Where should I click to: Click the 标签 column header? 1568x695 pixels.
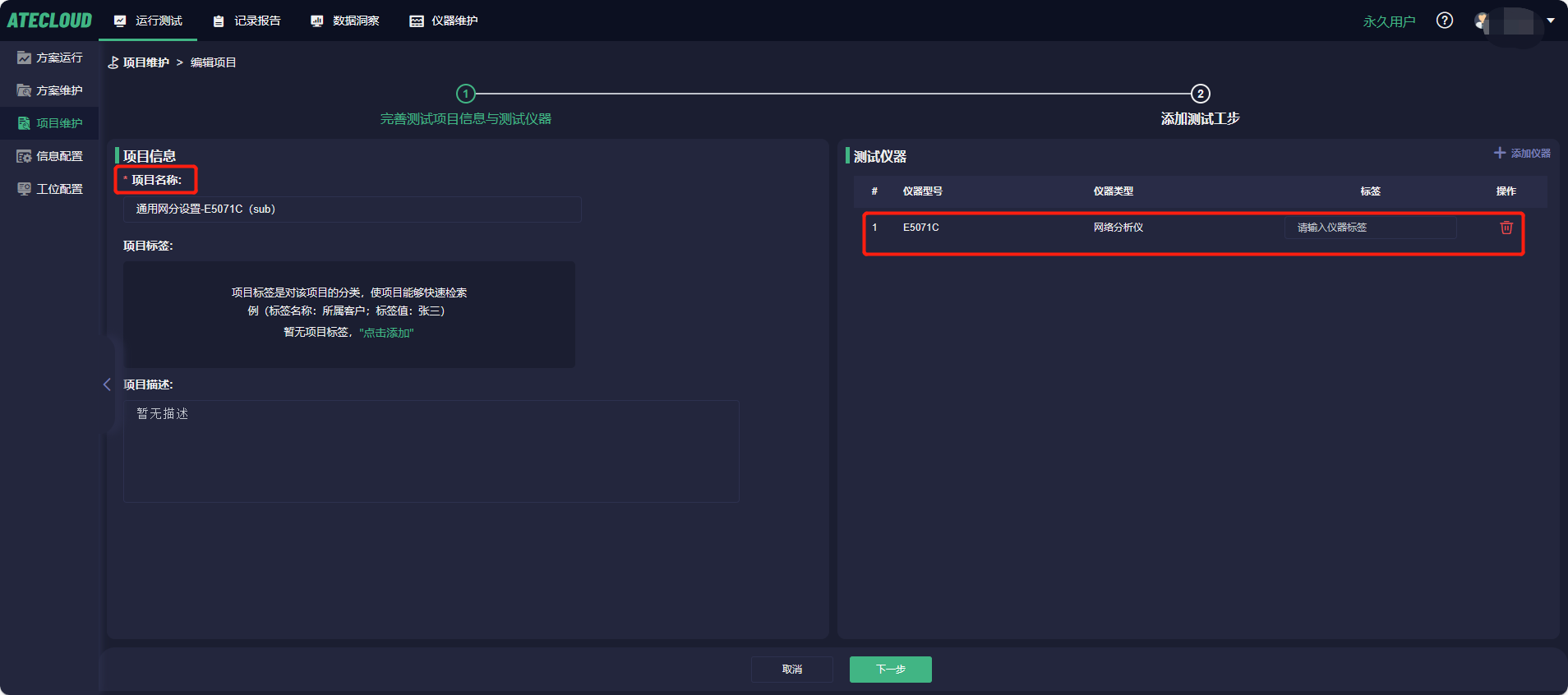tap(1371, 191)
